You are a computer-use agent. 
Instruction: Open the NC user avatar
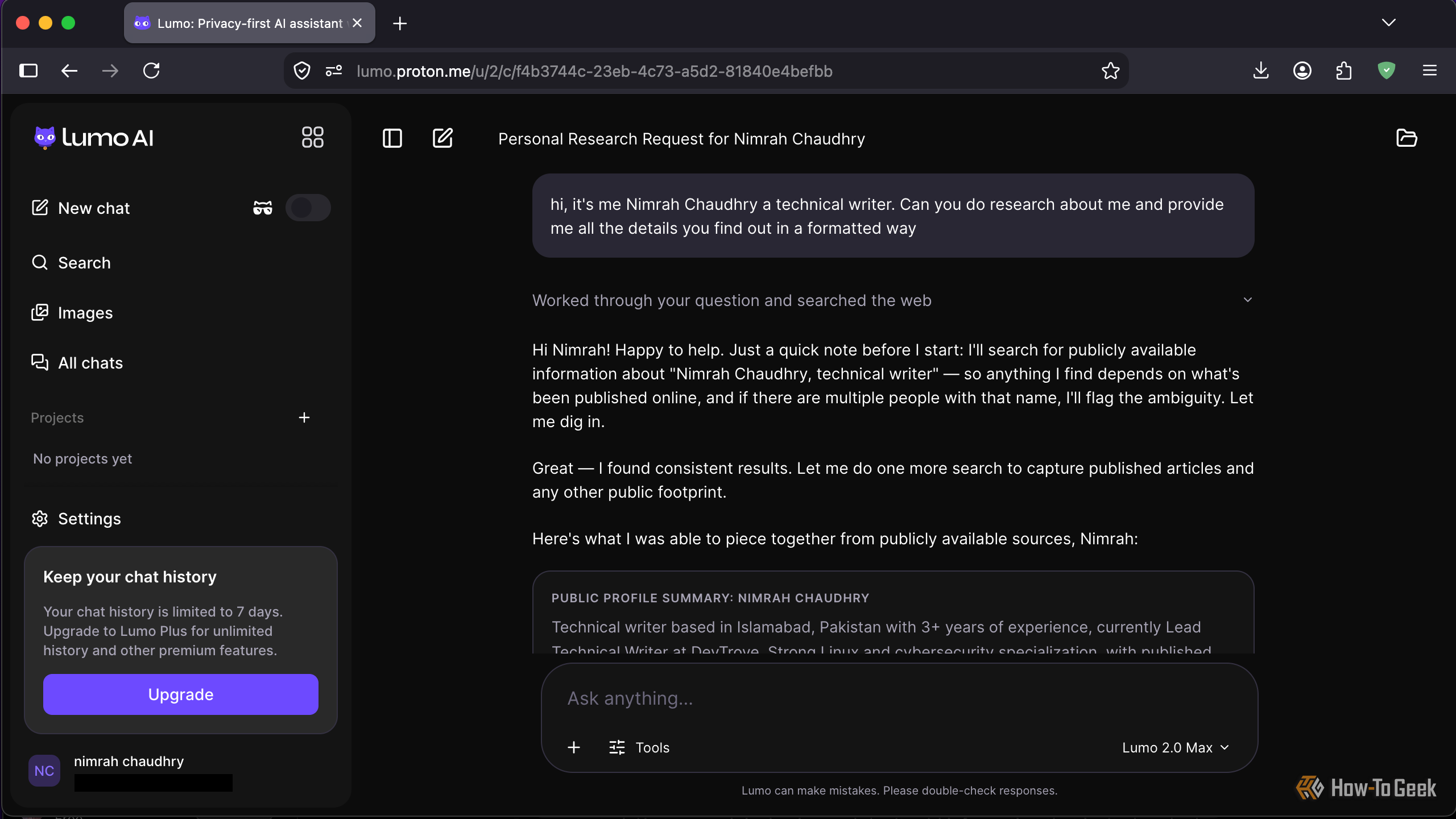[44, 771]
